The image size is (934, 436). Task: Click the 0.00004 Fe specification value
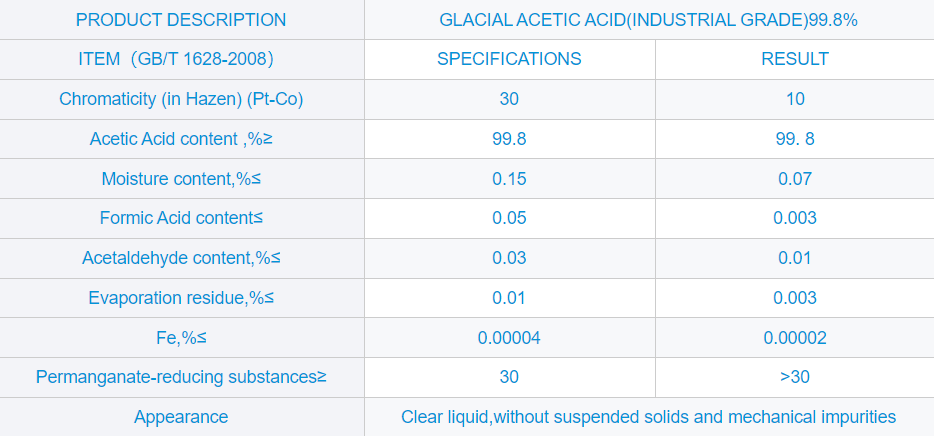[509, 338]
